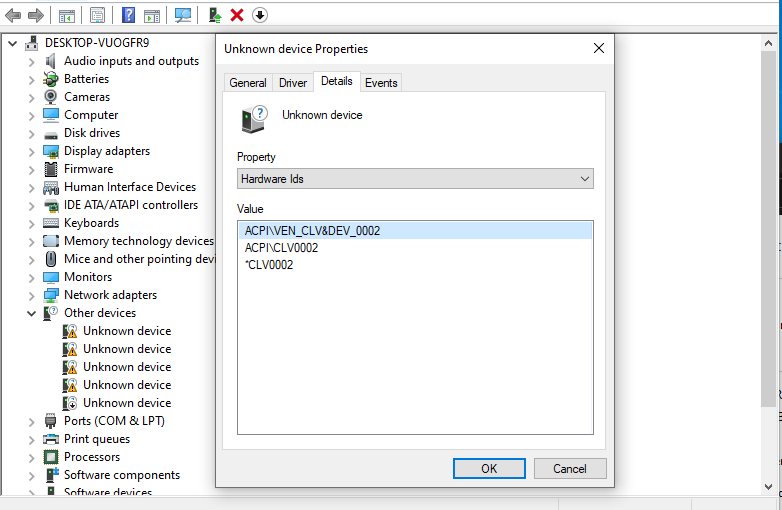Select the Network adapters icon
The image size is (782, 510).
tap(50, 295)
